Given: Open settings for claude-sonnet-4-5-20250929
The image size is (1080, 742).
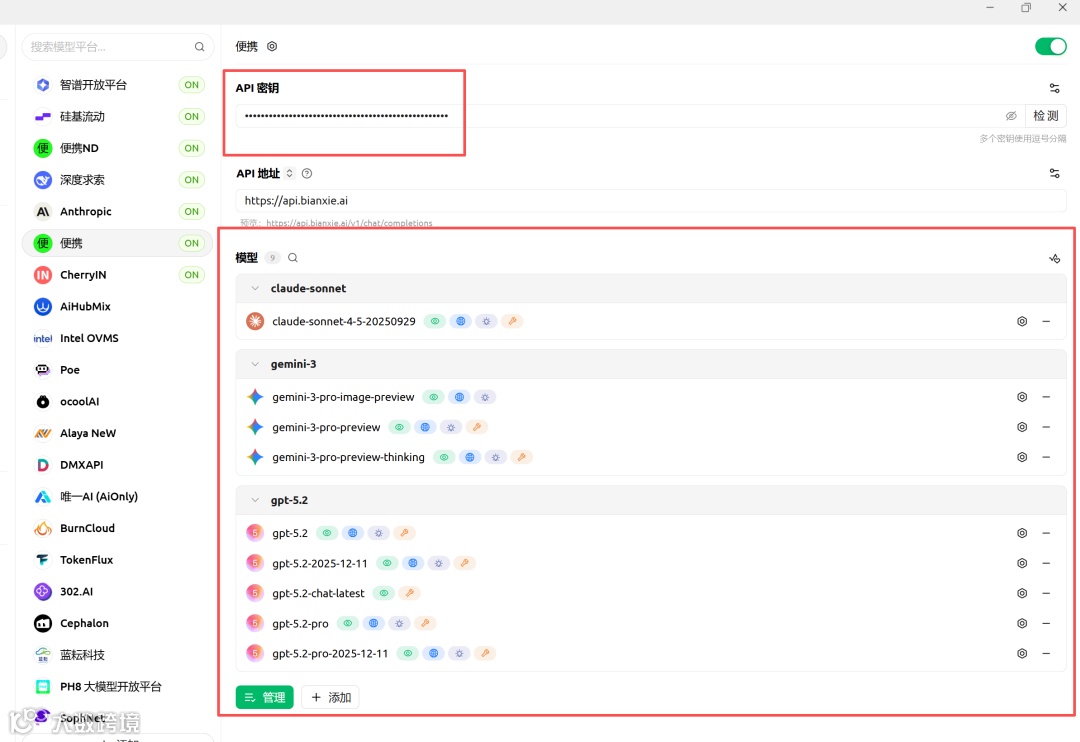Looking at the screenshot, I should click(x=1022, y=321).
